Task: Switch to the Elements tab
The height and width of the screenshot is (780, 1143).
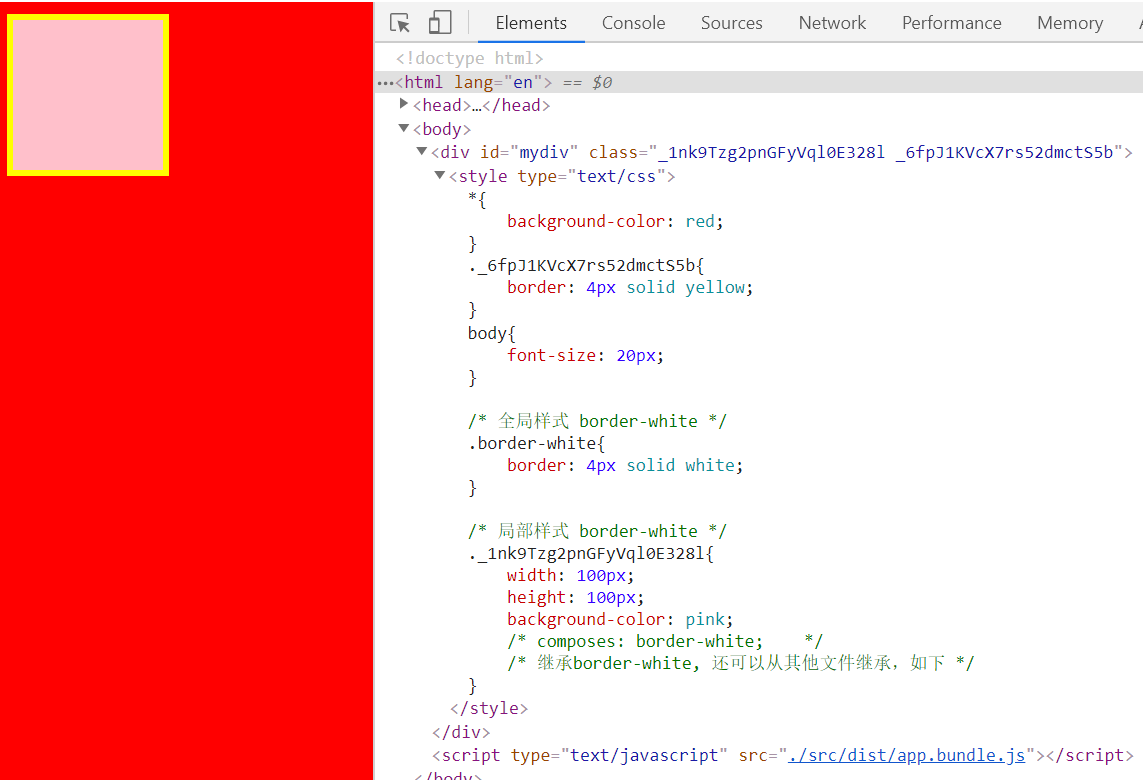Action: pyautogui.click(x=531, y=23)
